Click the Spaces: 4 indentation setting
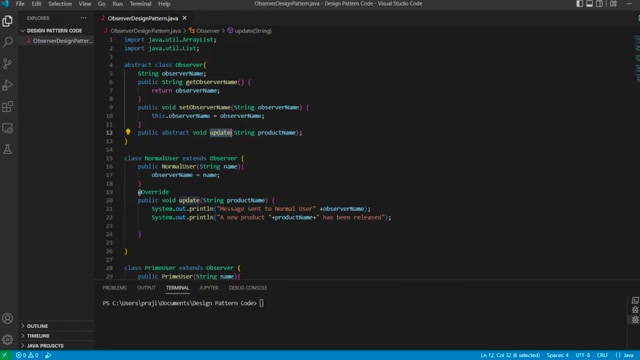Viewport: 640px width, 360px height. 558,355
